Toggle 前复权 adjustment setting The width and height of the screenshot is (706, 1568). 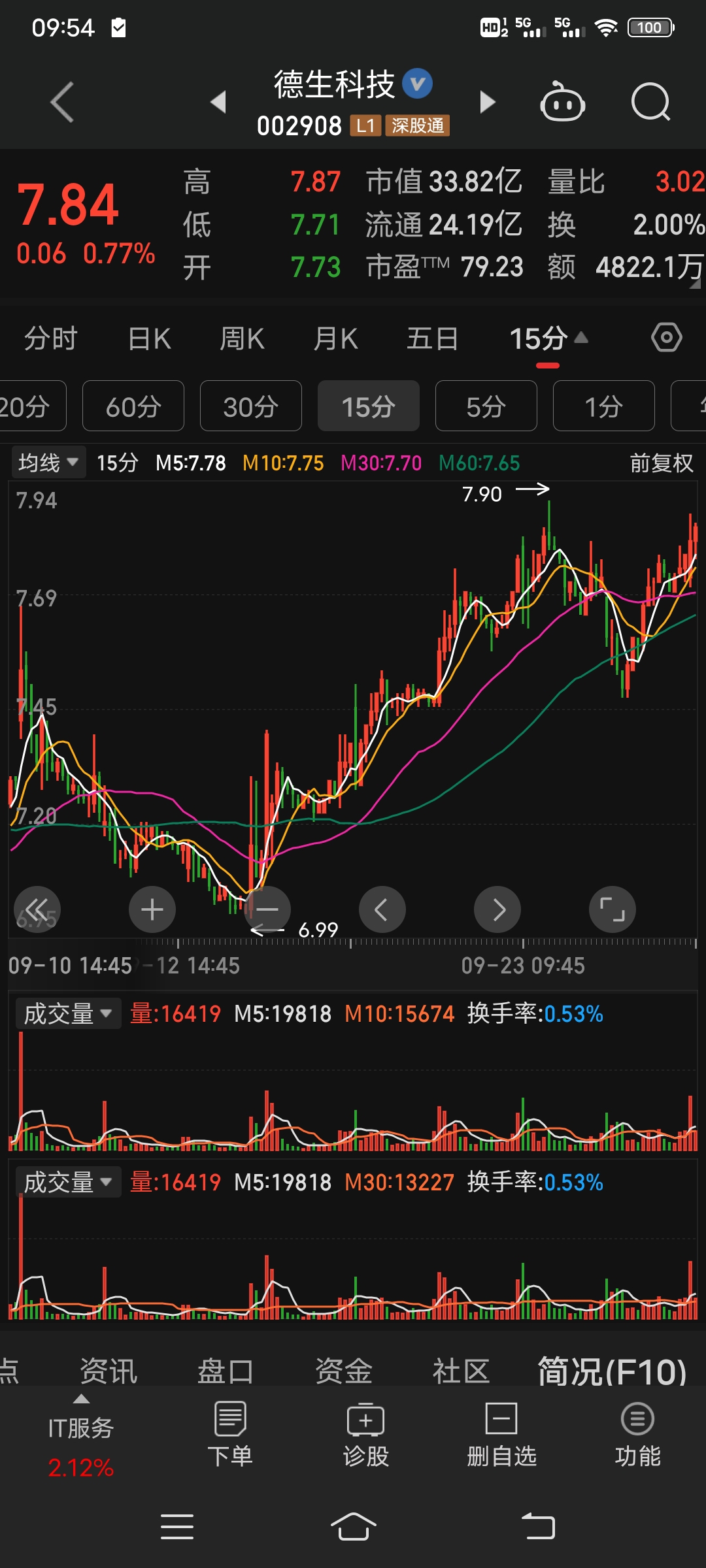pos(662,463)
